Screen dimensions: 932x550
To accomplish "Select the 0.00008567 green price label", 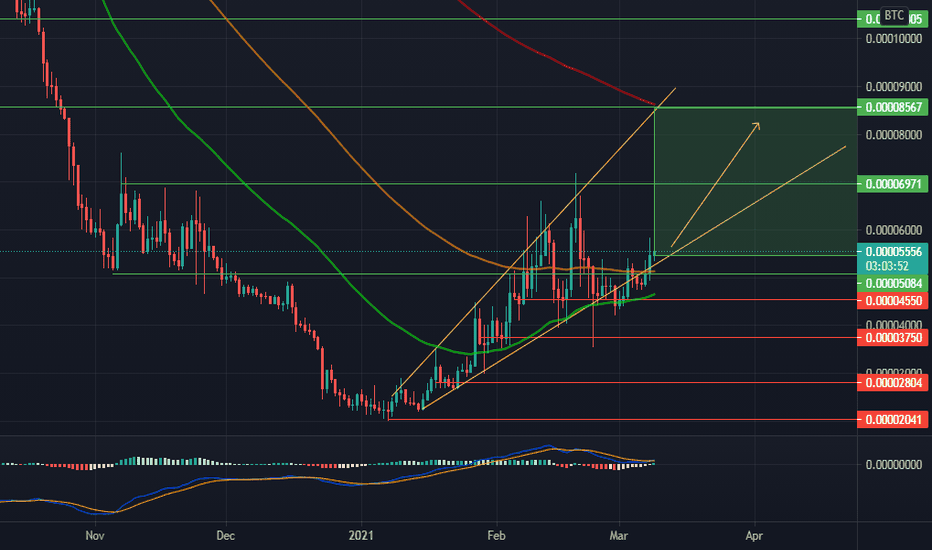I will click(893, 108).
